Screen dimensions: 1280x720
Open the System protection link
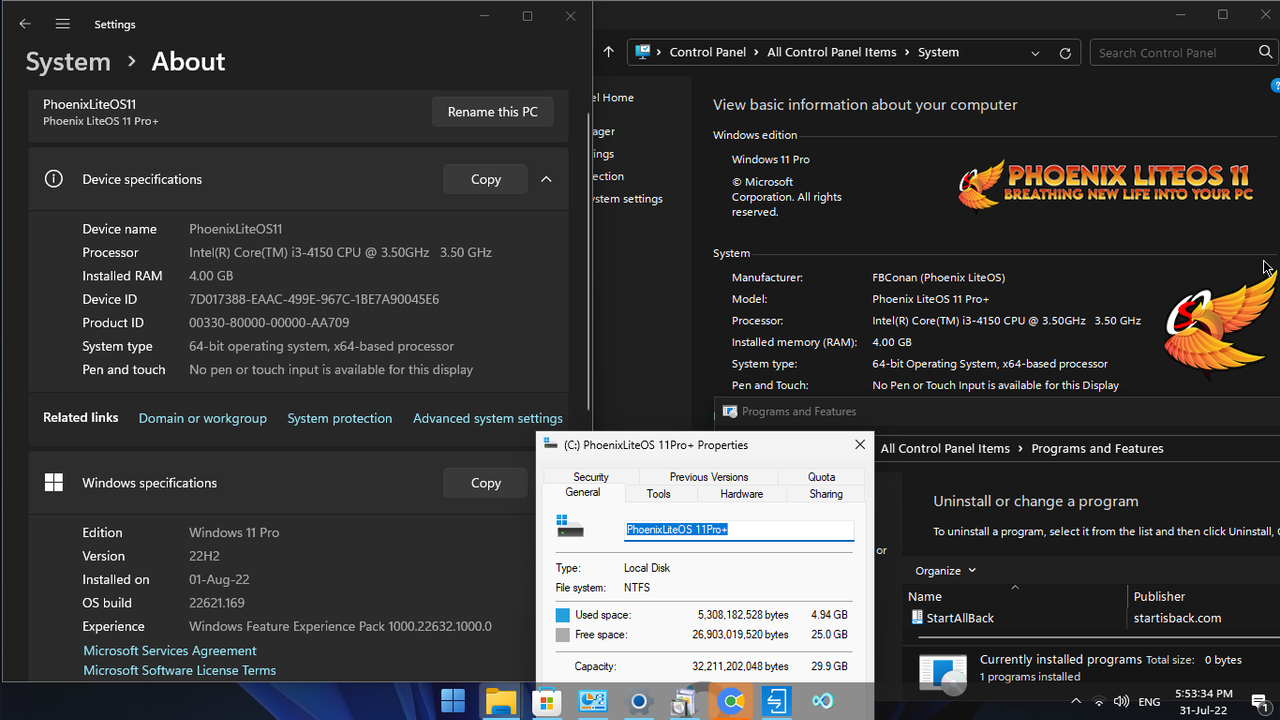[x=340, y=418]
